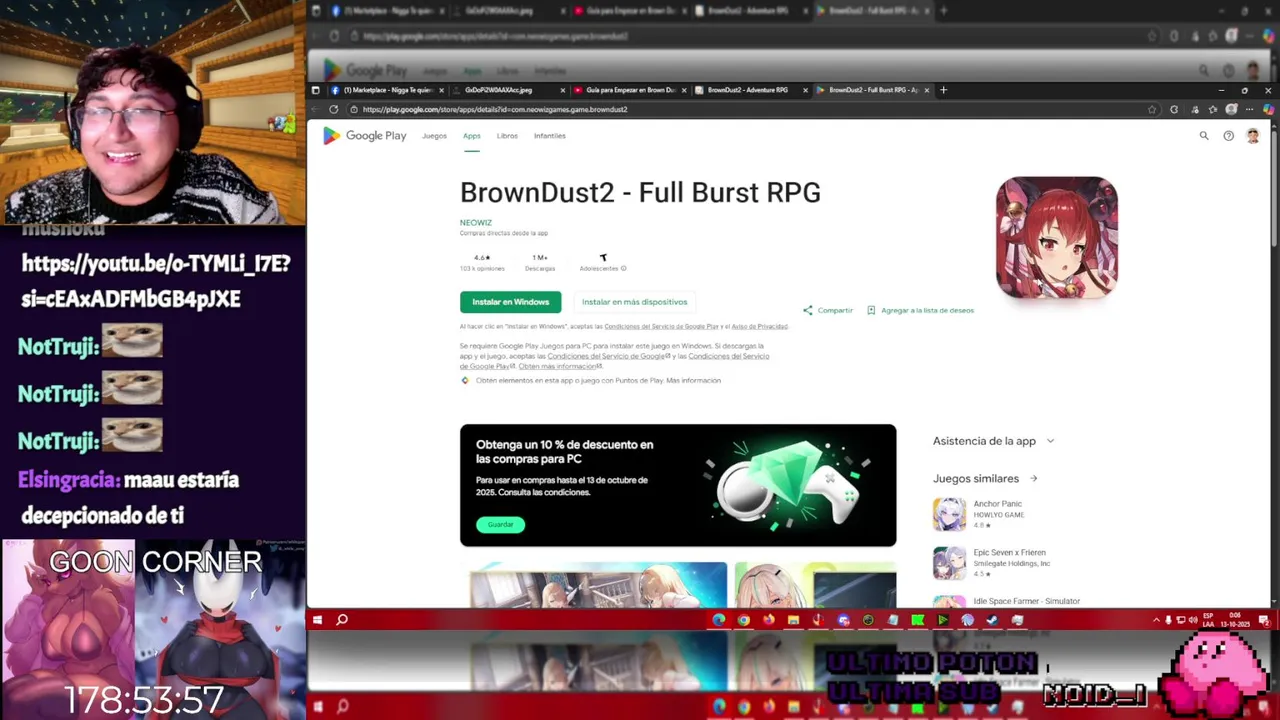Open a new browser tab with the plus icon
1280x720 pixels.
coord(943,90)
